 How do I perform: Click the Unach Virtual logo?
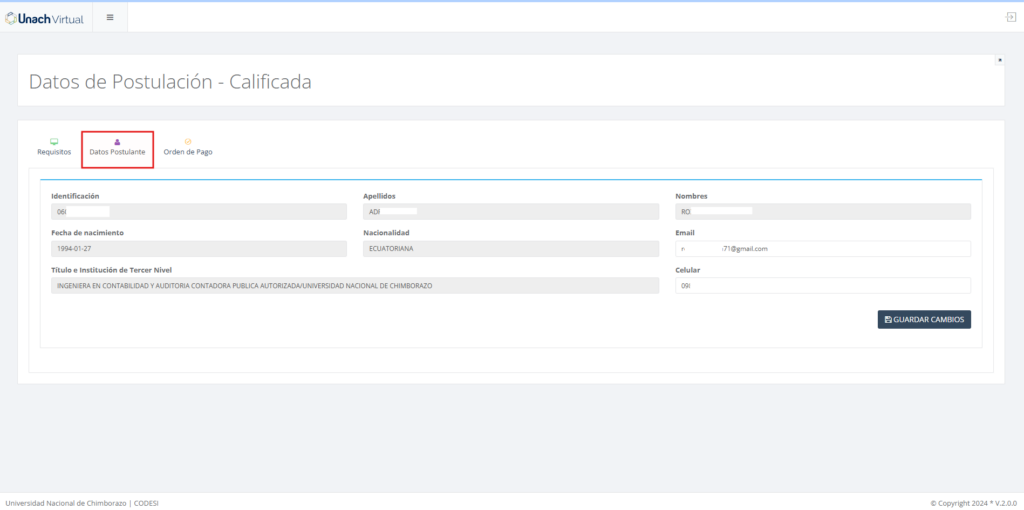(x=45, y=17)
